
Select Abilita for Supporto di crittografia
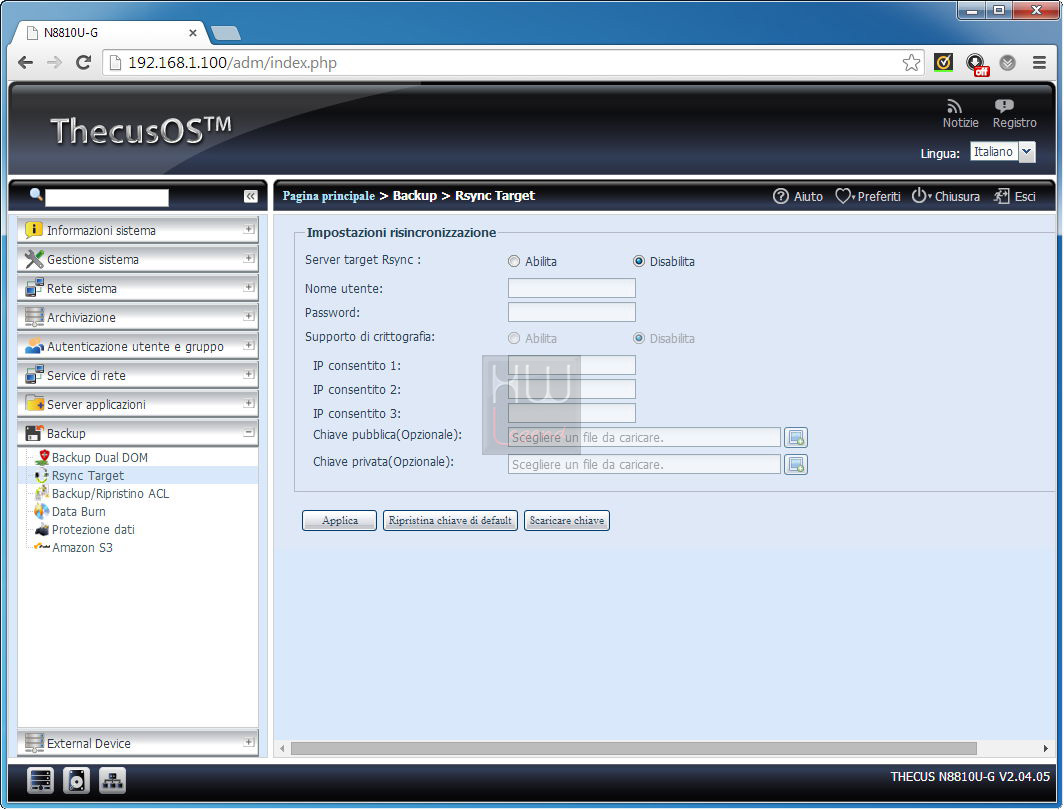tap(514, 339)
